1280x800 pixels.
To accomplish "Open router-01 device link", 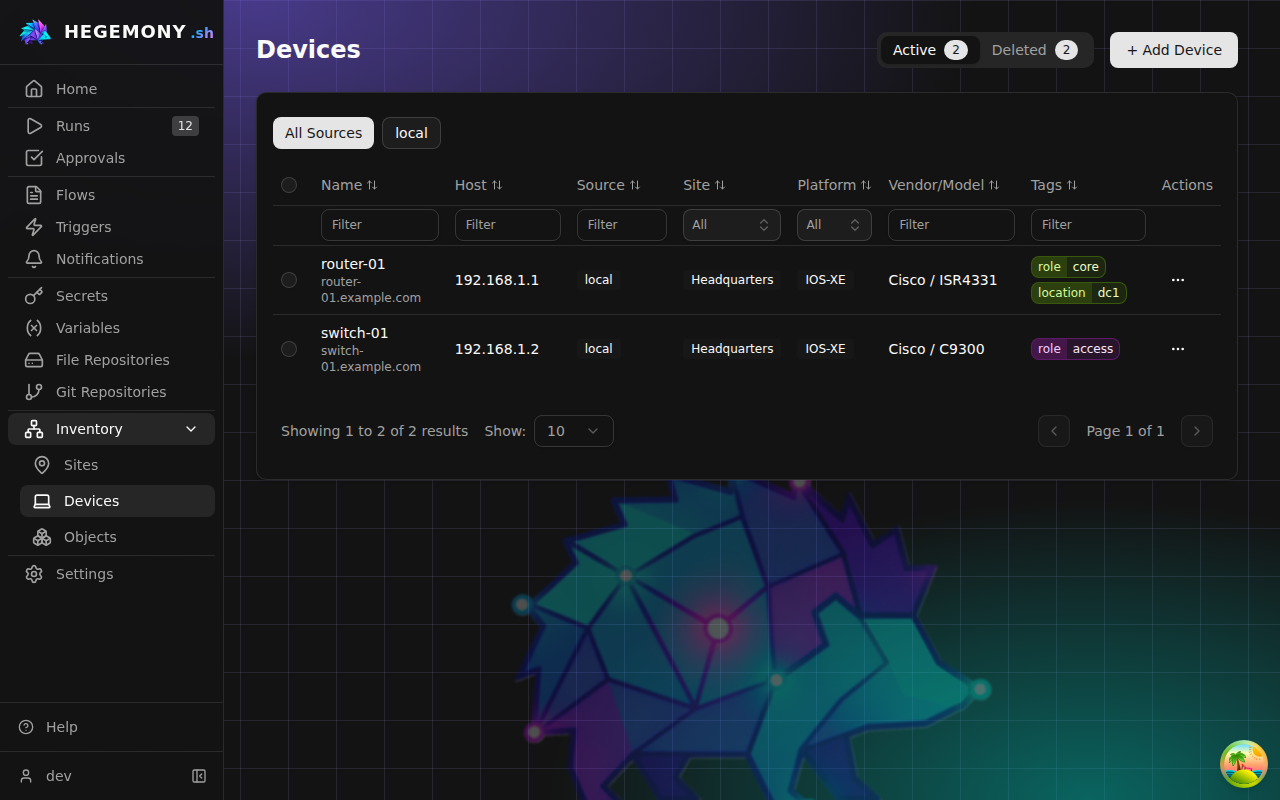I will (x=353, y=264).
